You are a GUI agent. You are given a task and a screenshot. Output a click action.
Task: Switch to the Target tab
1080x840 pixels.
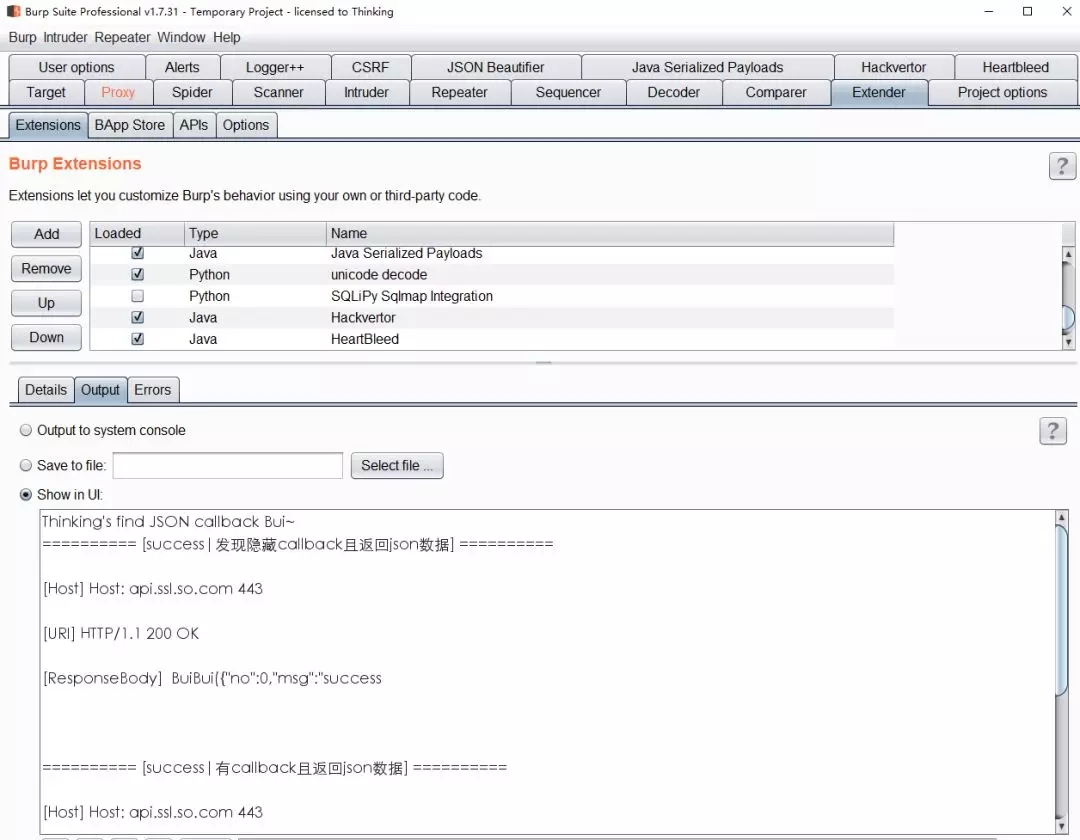pos(46,92)
